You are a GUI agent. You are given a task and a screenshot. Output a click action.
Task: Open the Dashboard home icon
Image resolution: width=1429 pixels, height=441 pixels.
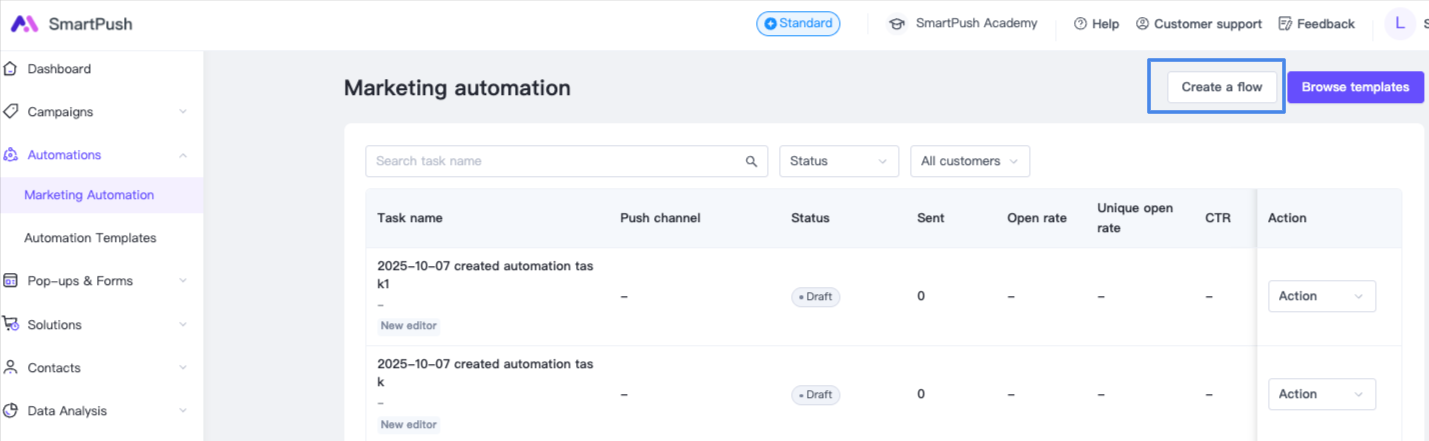[x=11, y=69]
